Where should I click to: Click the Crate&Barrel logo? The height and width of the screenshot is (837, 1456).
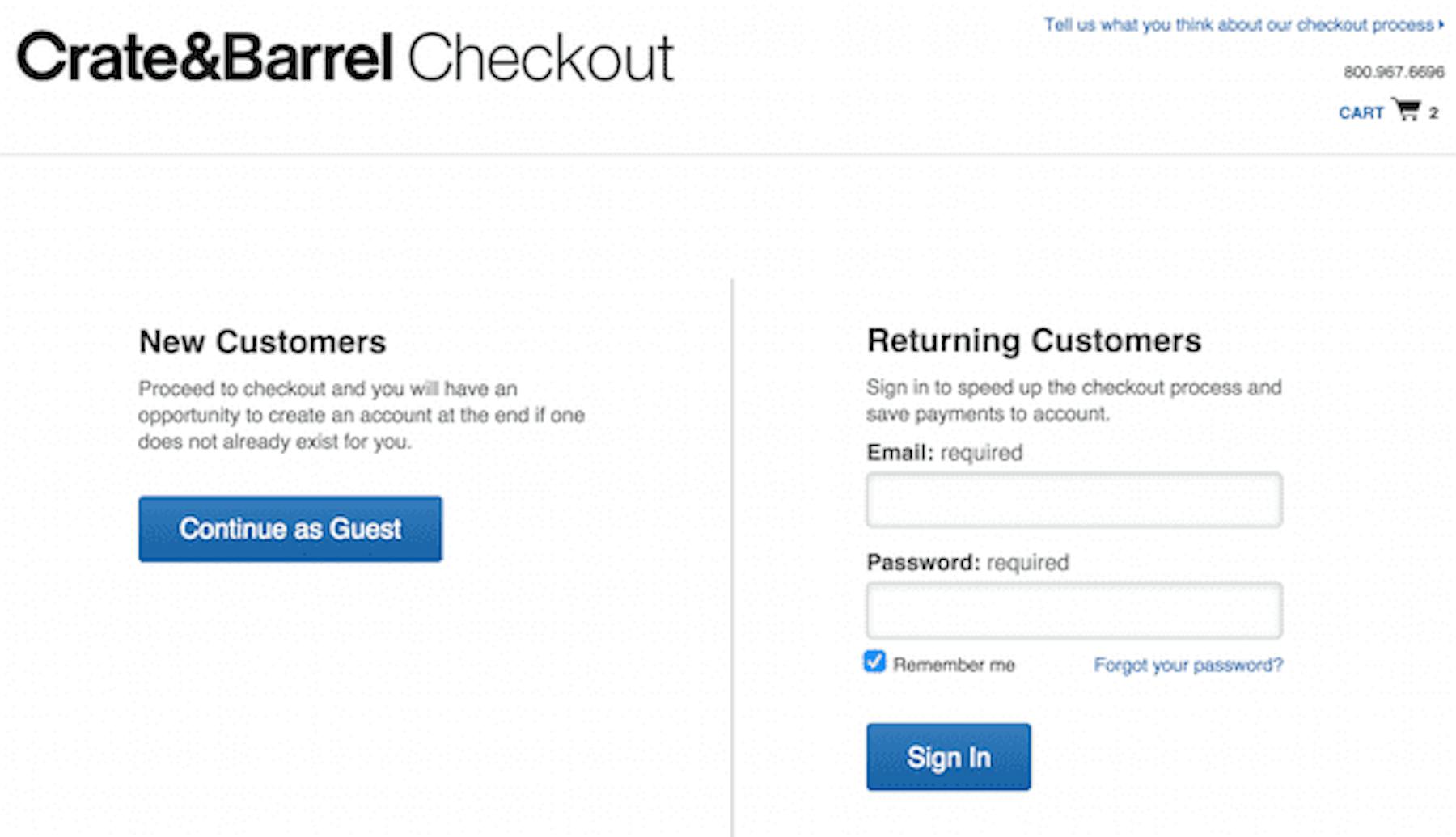click(x=205, y=57)
